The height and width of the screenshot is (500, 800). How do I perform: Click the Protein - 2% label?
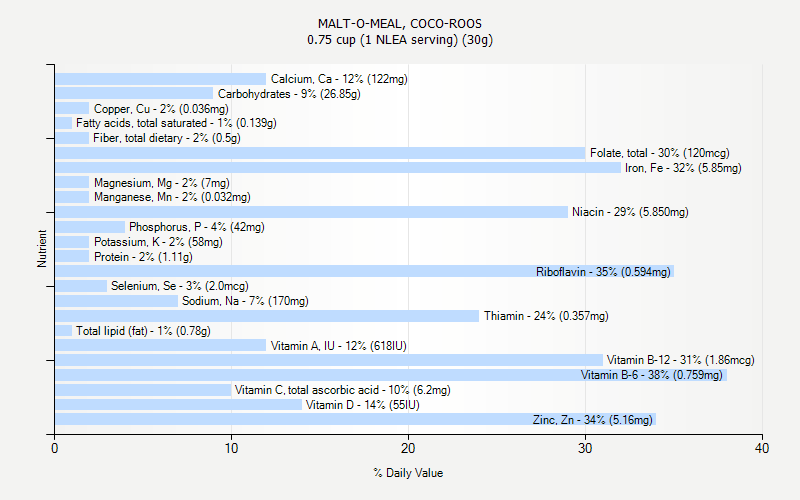point(143,257)
